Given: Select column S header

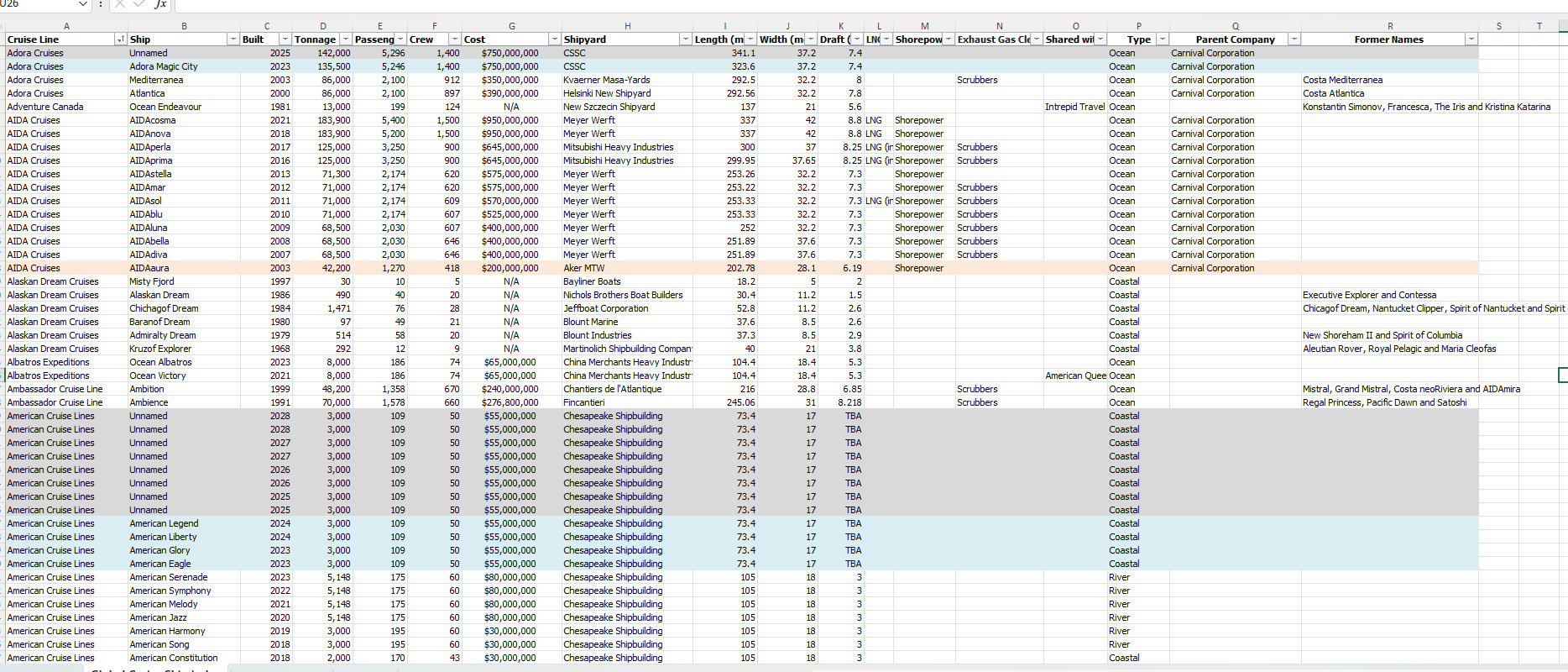Looking at the screenshot, I should tap(1499, 26).
